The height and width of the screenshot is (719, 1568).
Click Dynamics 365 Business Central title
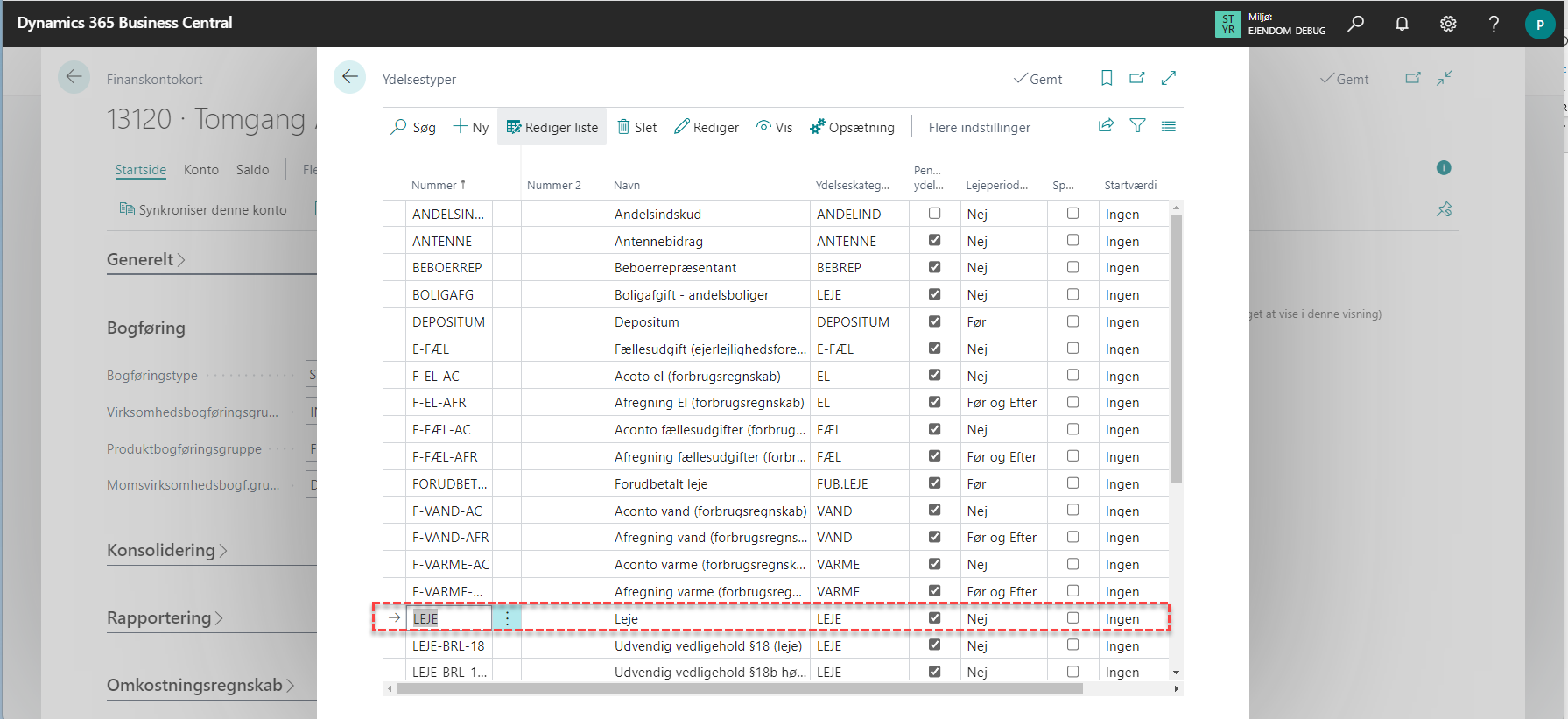point(124,23)
